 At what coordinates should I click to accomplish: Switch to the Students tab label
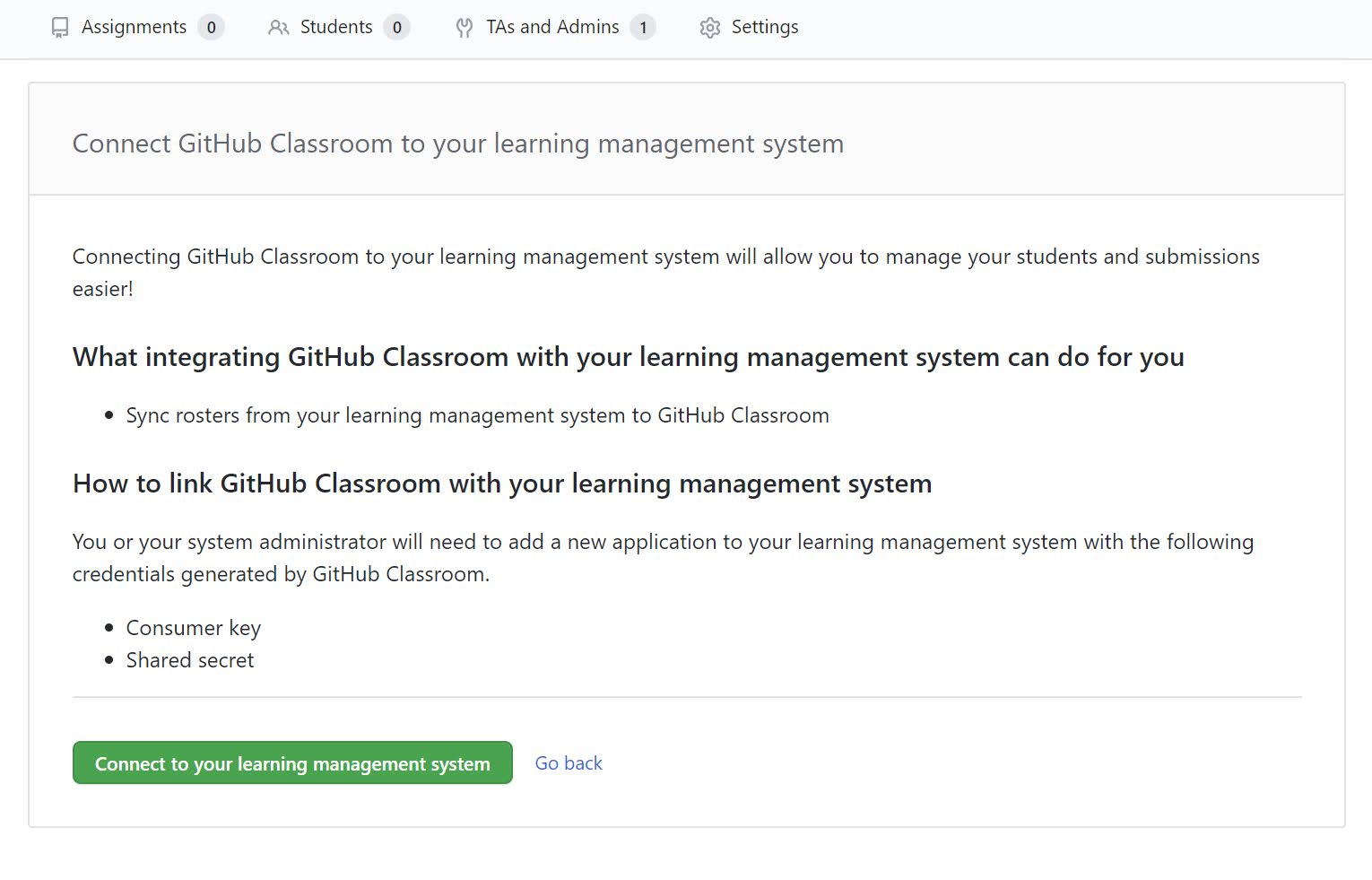335,27
